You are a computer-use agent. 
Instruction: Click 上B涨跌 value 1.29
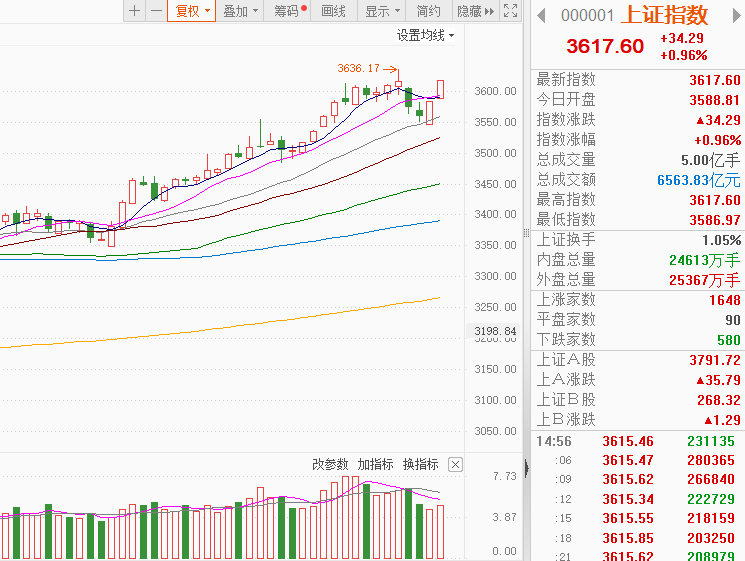[722, 420]
